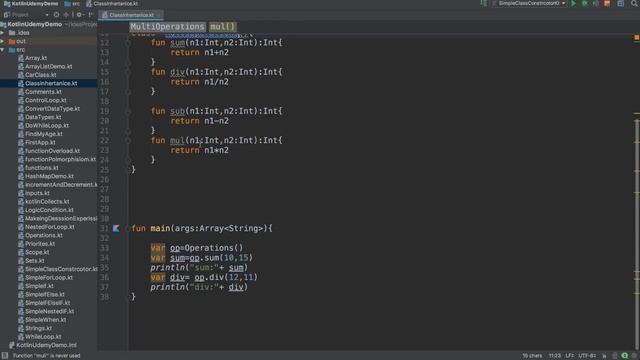Click the green inspector icon in status bar
The height and width of the screenshot is (360, 640).
pyautogui.click(x=624, y=356)
